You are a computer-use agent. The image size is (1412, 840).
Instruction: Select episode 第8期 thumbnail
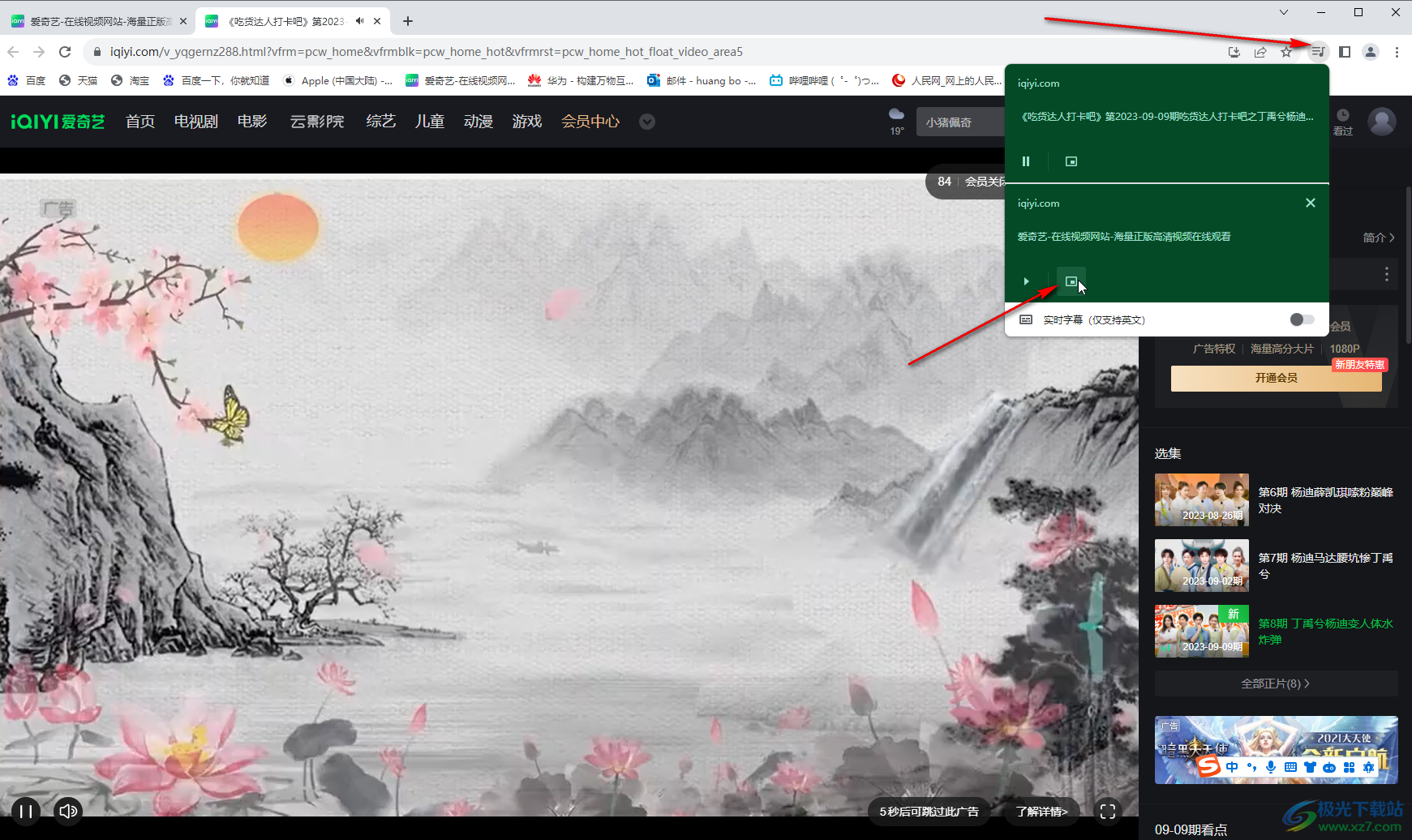coord(1202,631)
